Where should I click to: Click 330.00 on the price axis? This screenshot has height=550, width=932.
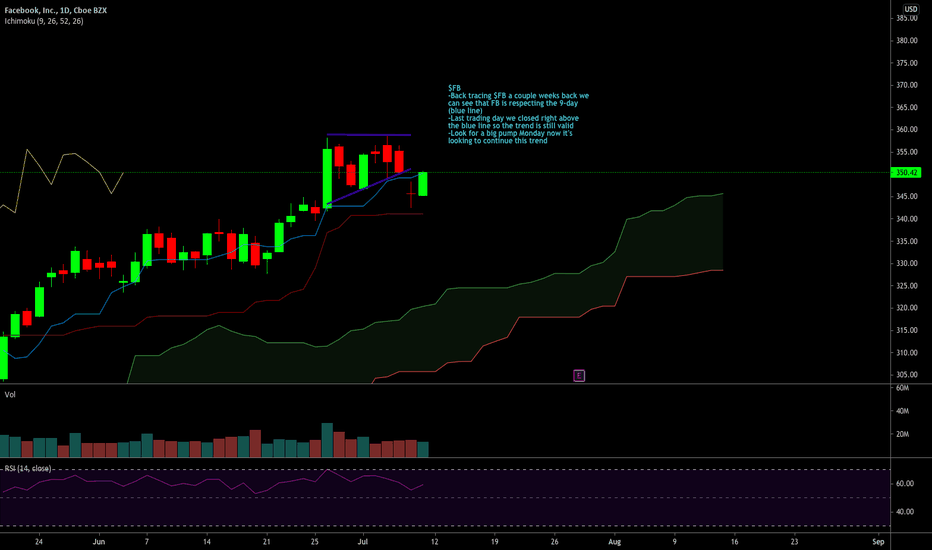[x=907, y=263]
